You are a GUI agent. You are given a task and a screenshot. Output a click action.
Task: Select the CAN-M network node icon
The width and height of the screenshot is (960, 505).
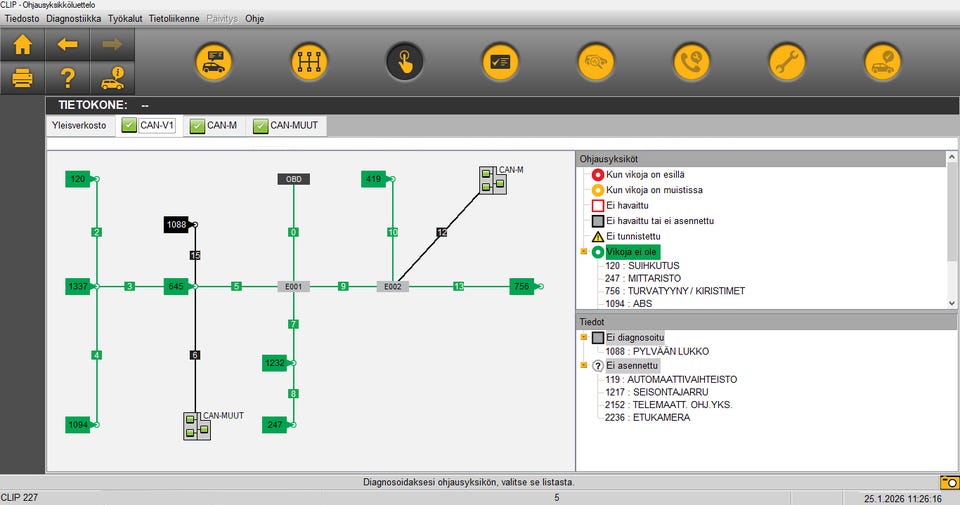tap(492, 181)
